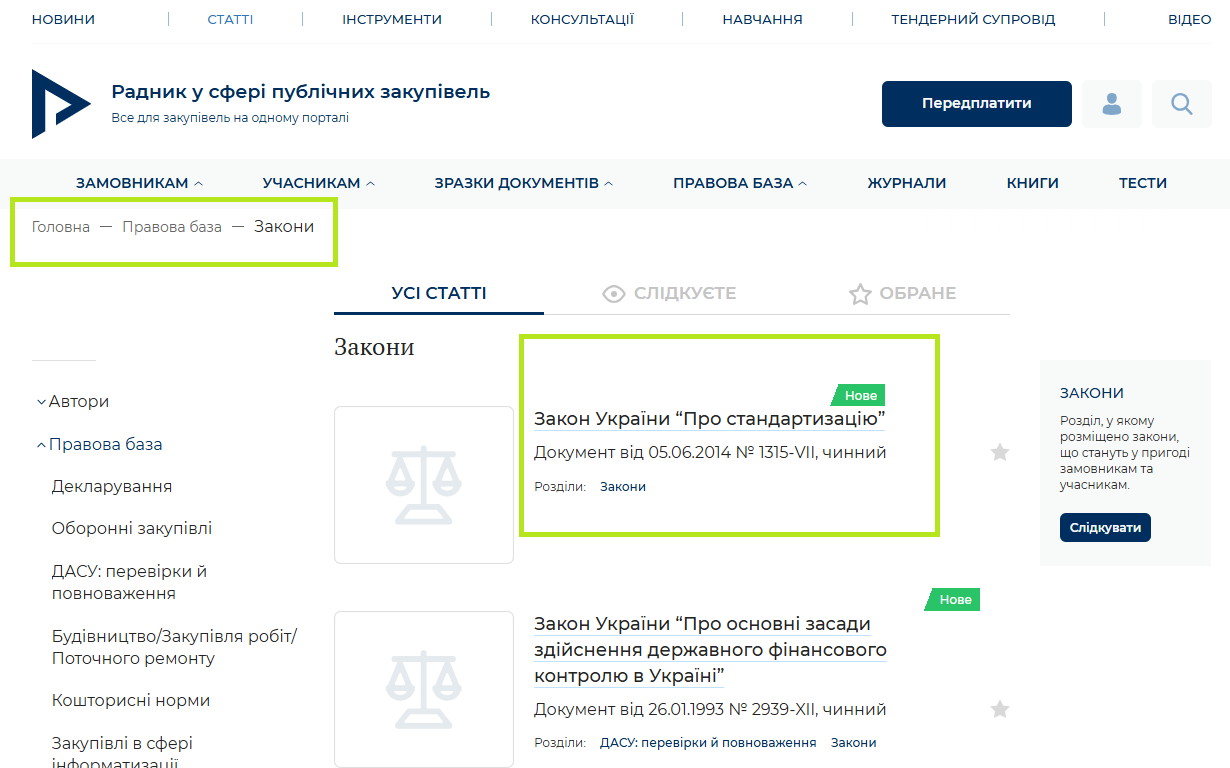Open the Головна breadcrumb link

click(61, 227)
